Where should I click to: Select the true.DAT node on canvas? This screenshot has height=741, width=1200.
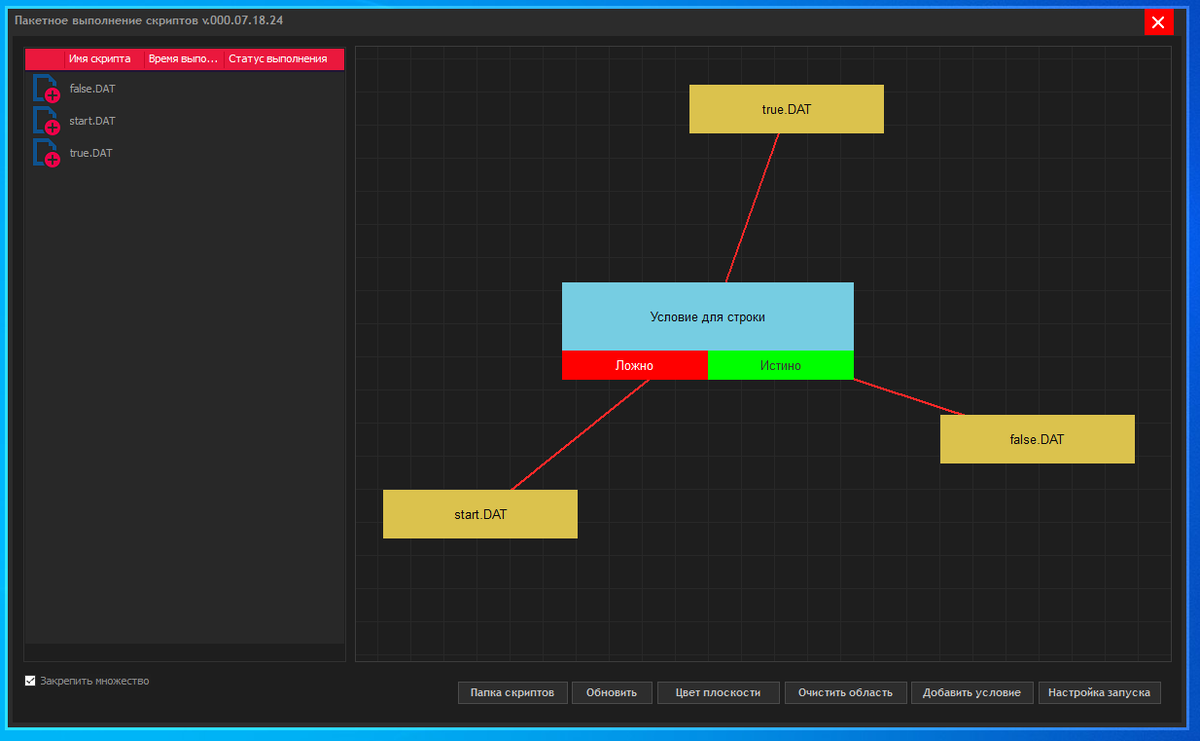pos(786,109)
